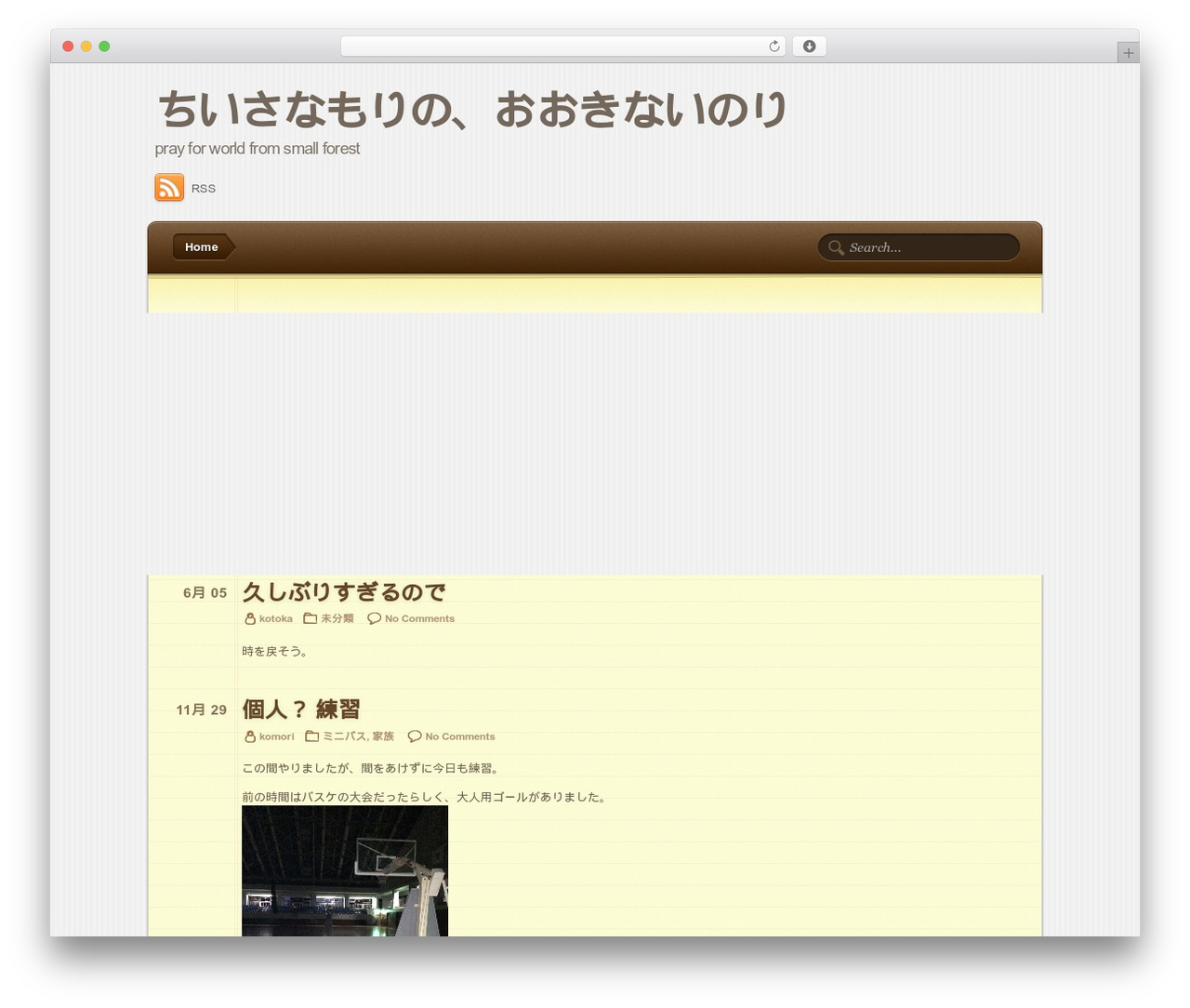Close the window with red button
Screen dimensions: 1190x1008
pyautogui.click(x=68, y=46)
